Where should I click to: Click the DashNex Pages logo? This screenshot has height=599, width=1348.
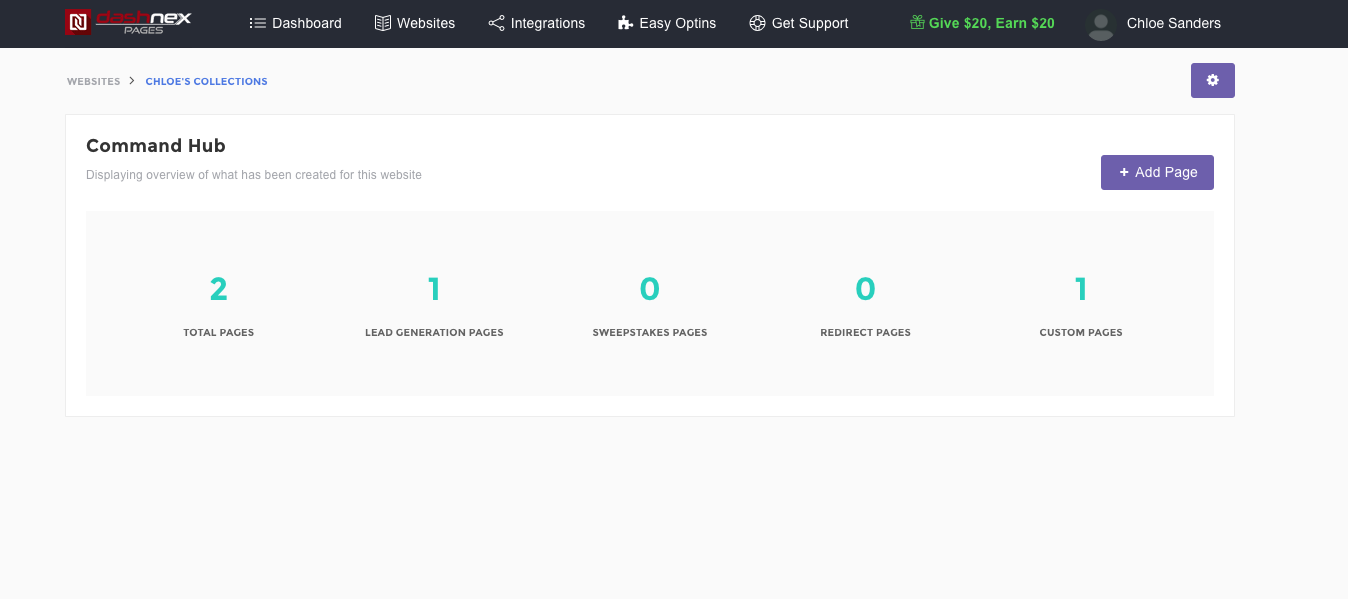click(128, 22)
